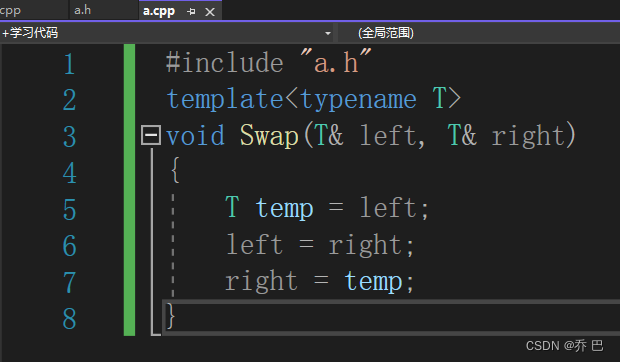Click the opening brace on line 4
The height and width of the screenshot is (362, 620).
[x=176, y=170]
